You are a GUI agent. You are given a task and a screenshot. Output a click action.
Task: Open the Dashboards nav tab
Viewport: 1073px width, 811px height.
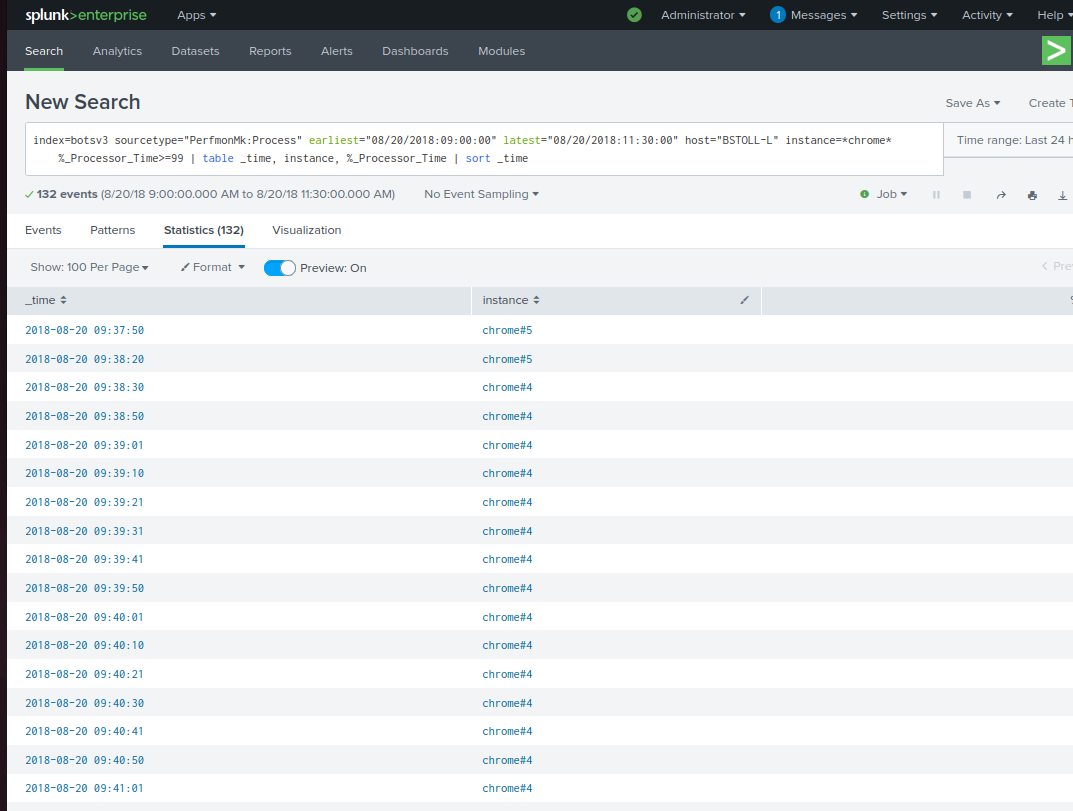pyautogui.click(x=415, y=51)
